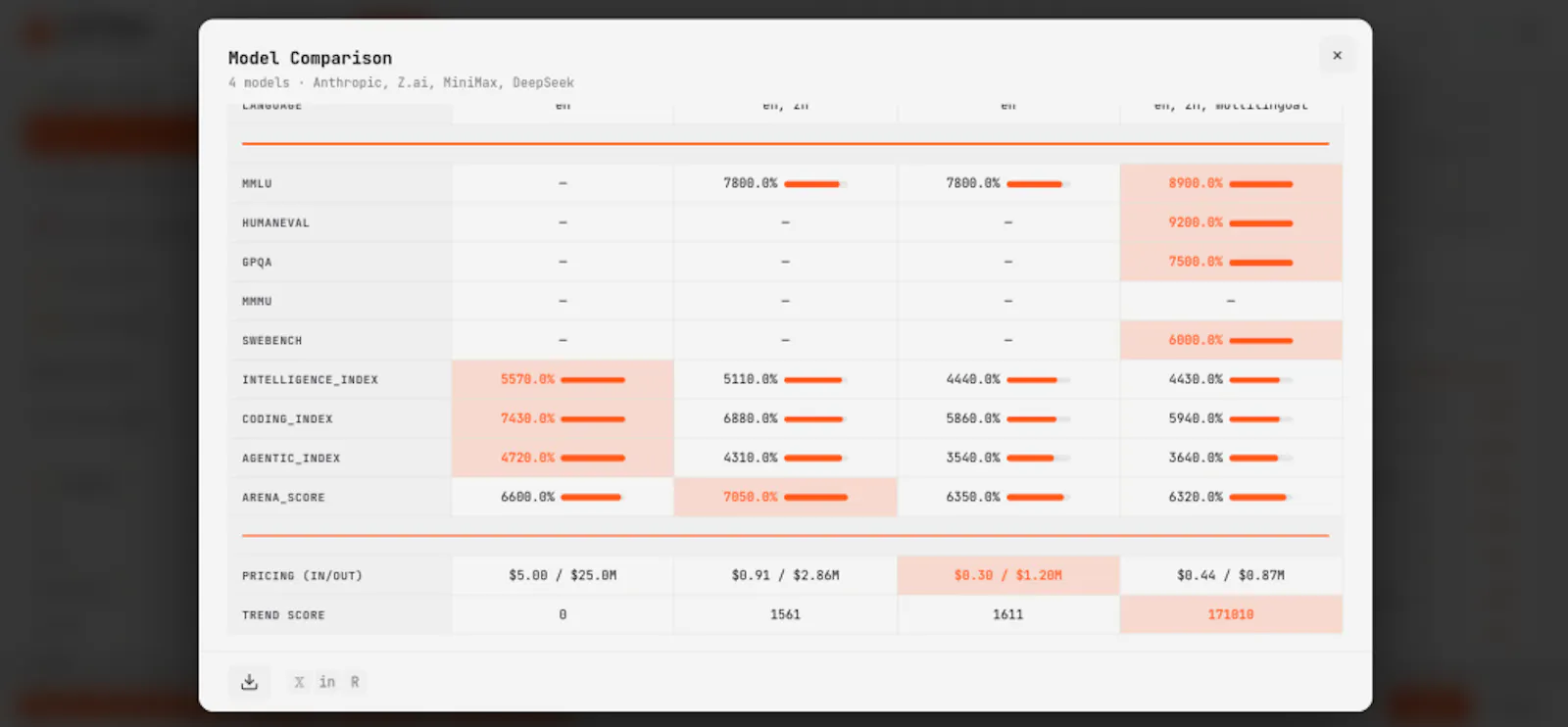Share comparison on Reddit
This screenshot has width=1568, height=727.
click(355, 682)
